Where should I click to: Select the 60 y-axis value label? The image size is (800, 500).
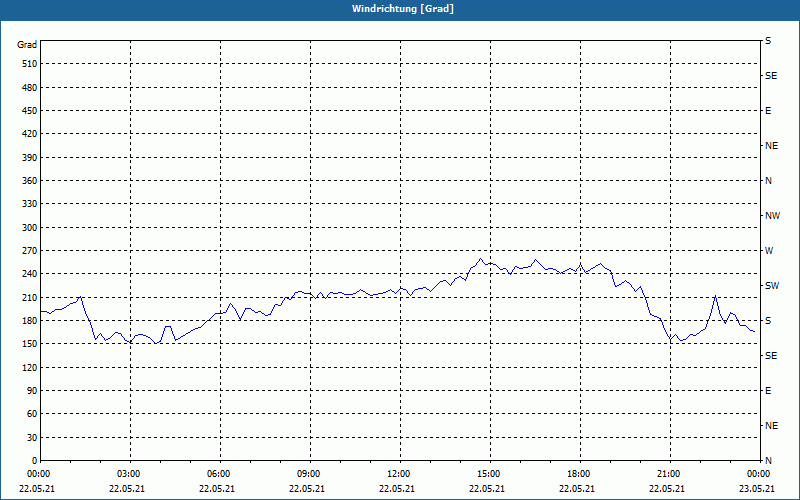coord(32,414)
